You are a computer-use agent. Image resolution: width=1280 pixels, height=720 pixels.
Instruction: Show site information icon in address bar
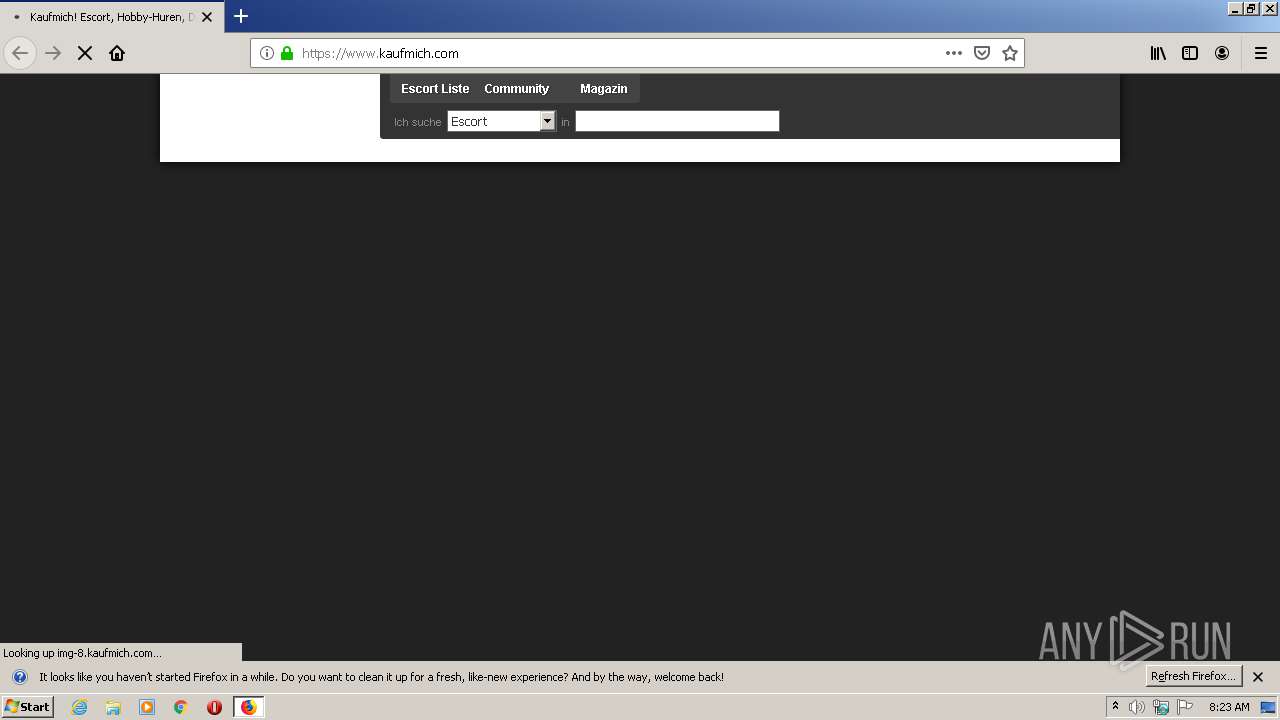tap(267, 53)
